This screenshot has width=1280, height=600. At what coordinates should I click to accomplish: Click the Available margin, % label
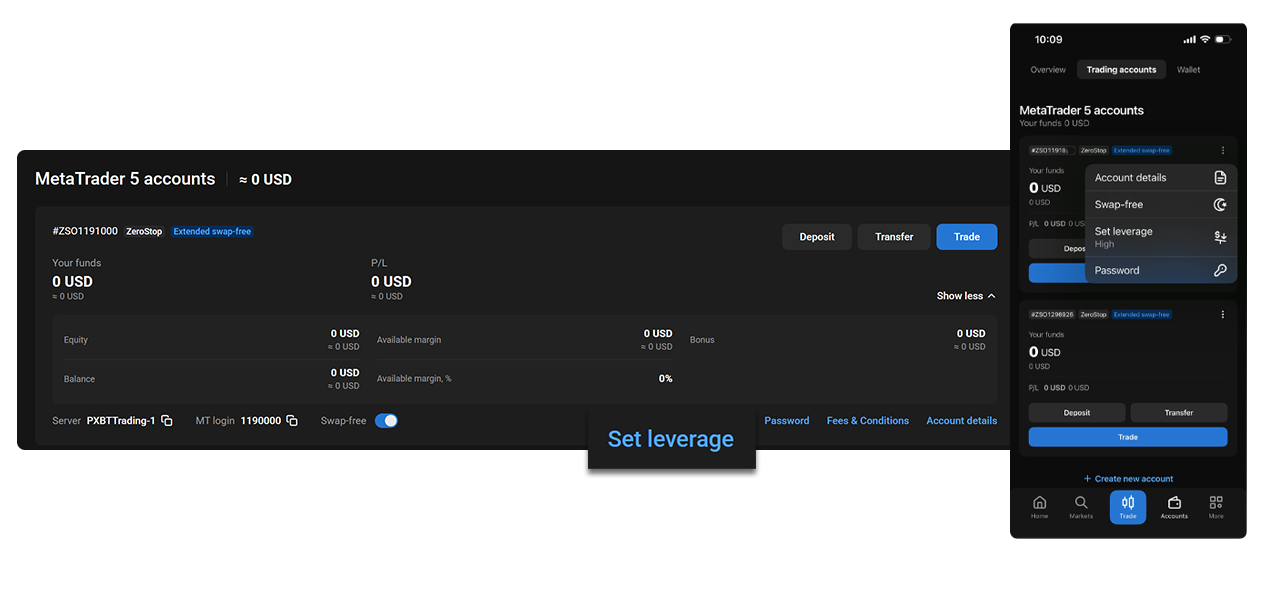414,379
